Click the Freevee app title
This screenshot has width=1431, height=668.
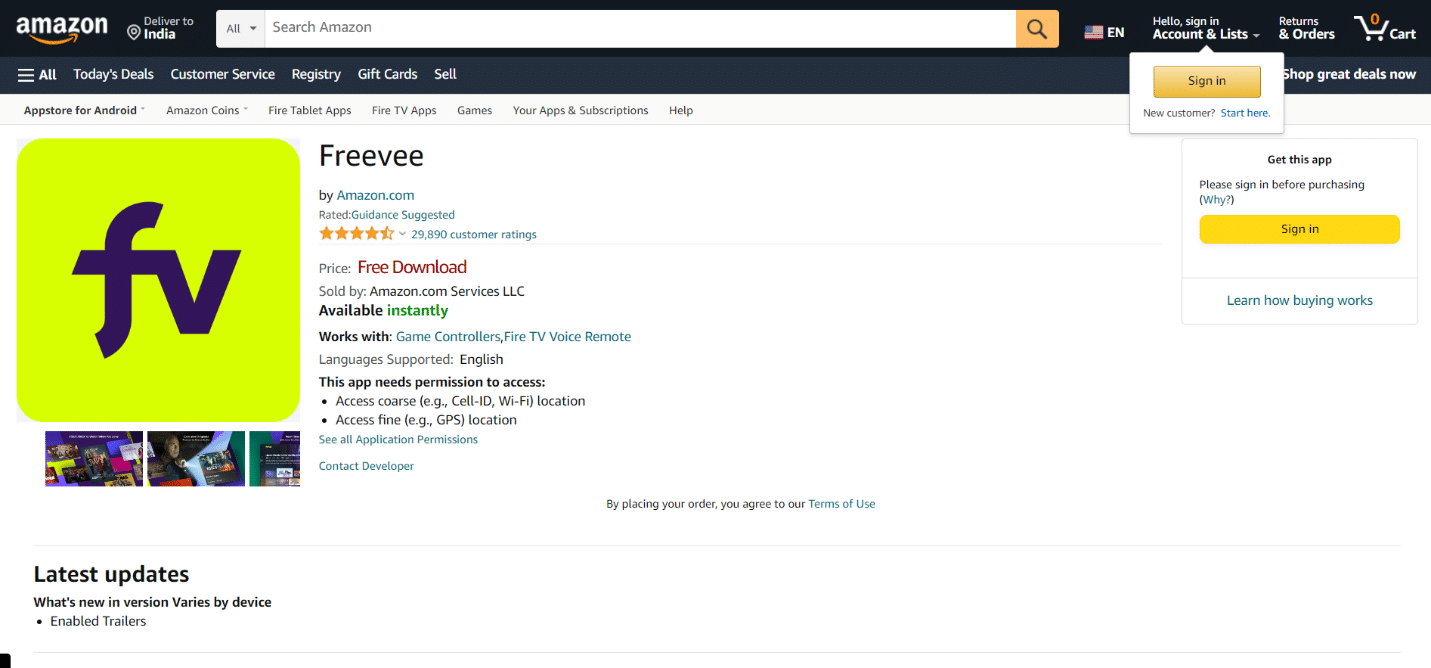tap(371, 156)
